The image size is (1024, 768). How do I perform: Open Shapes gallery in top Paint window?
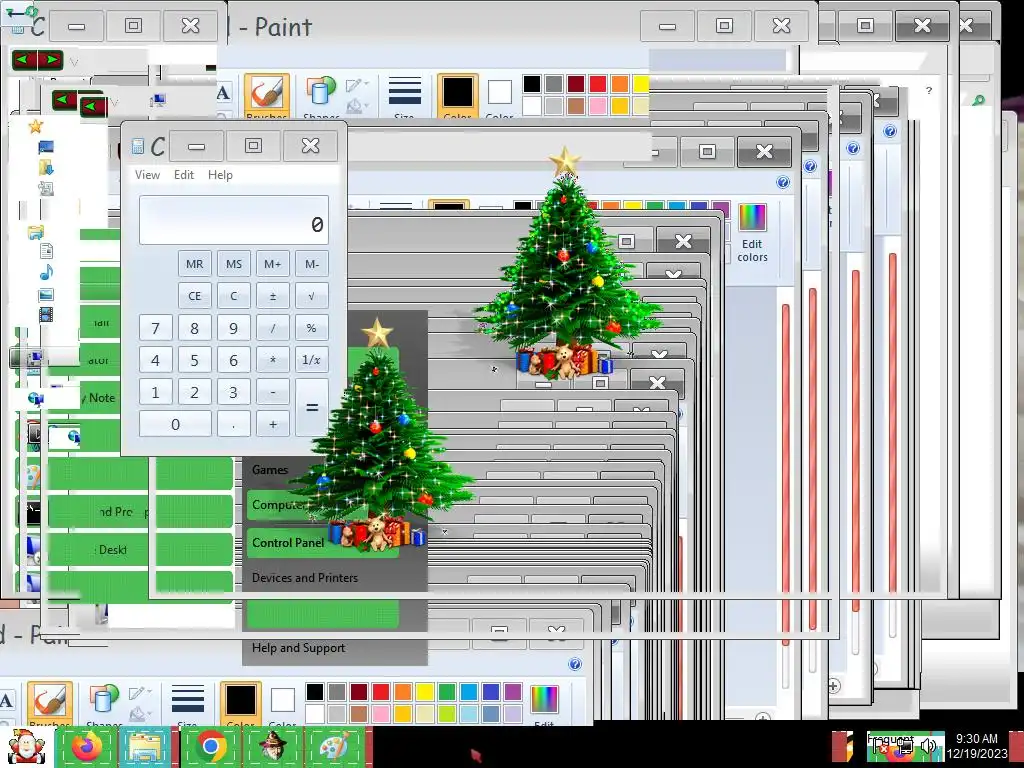pos(320,96)
